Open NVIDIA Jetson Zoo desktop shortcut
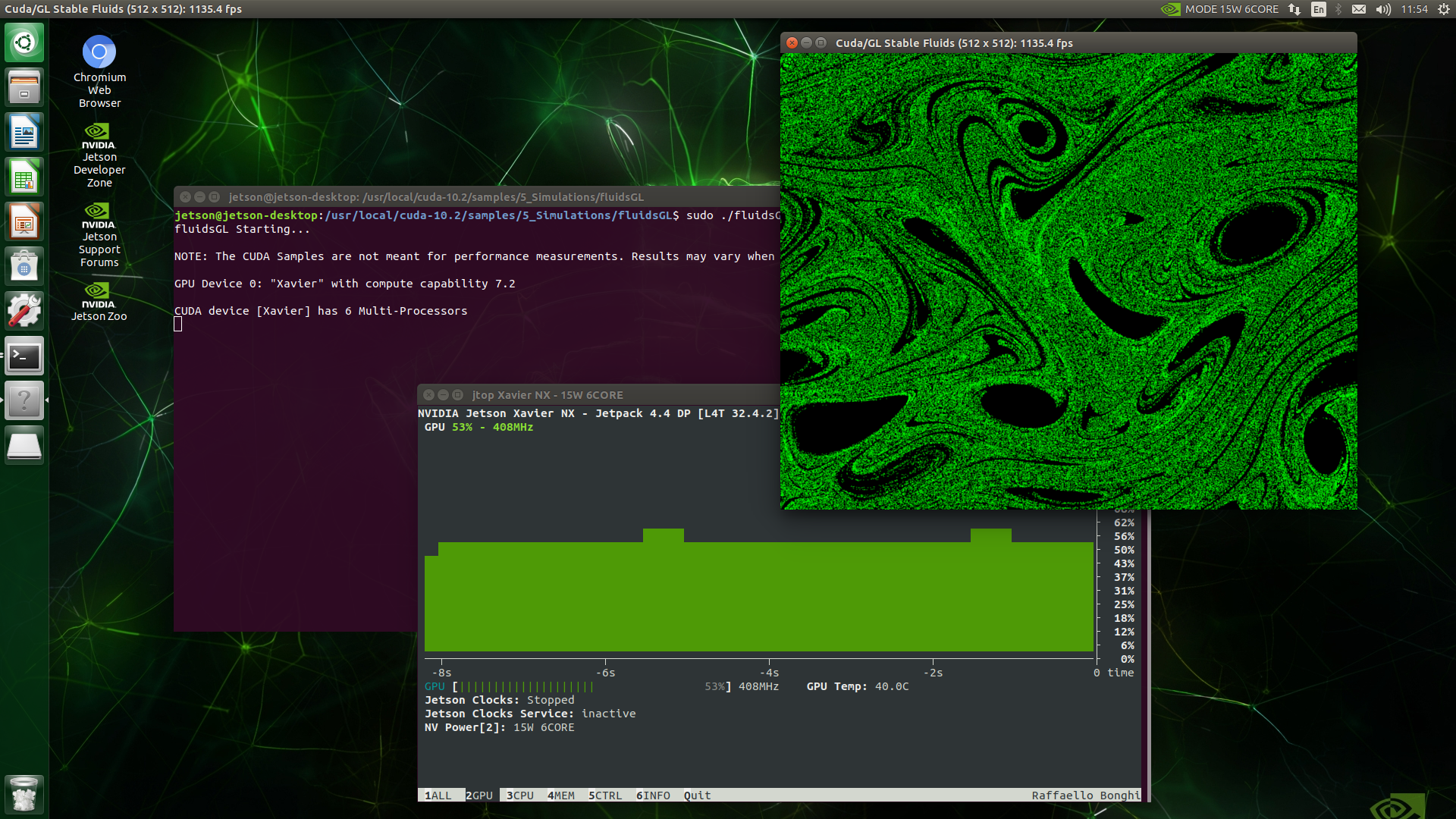Screen dimensions: 1456x819 point(99,302)
